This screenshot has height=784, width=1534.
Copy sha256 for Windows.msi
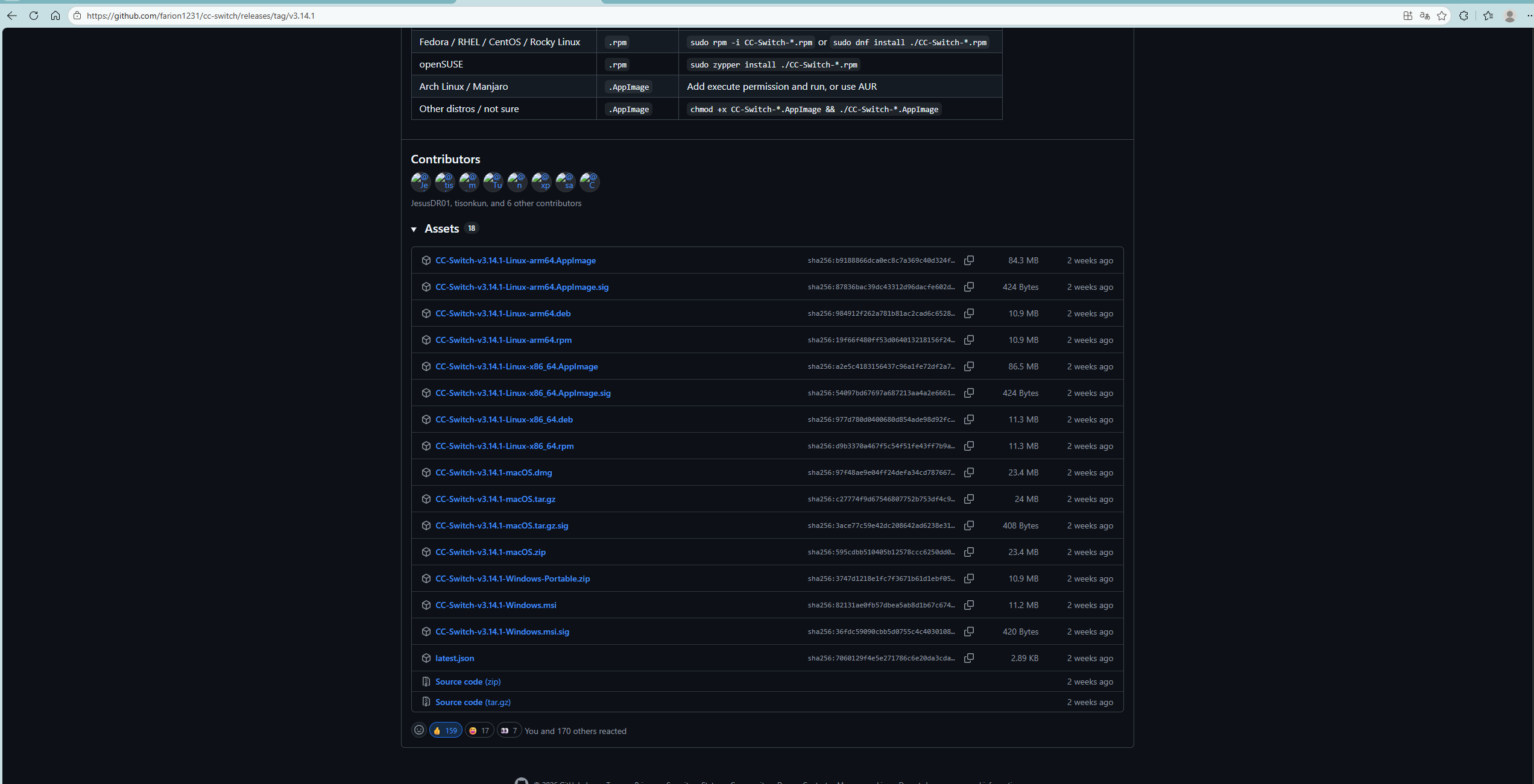(x=969, y=605)
